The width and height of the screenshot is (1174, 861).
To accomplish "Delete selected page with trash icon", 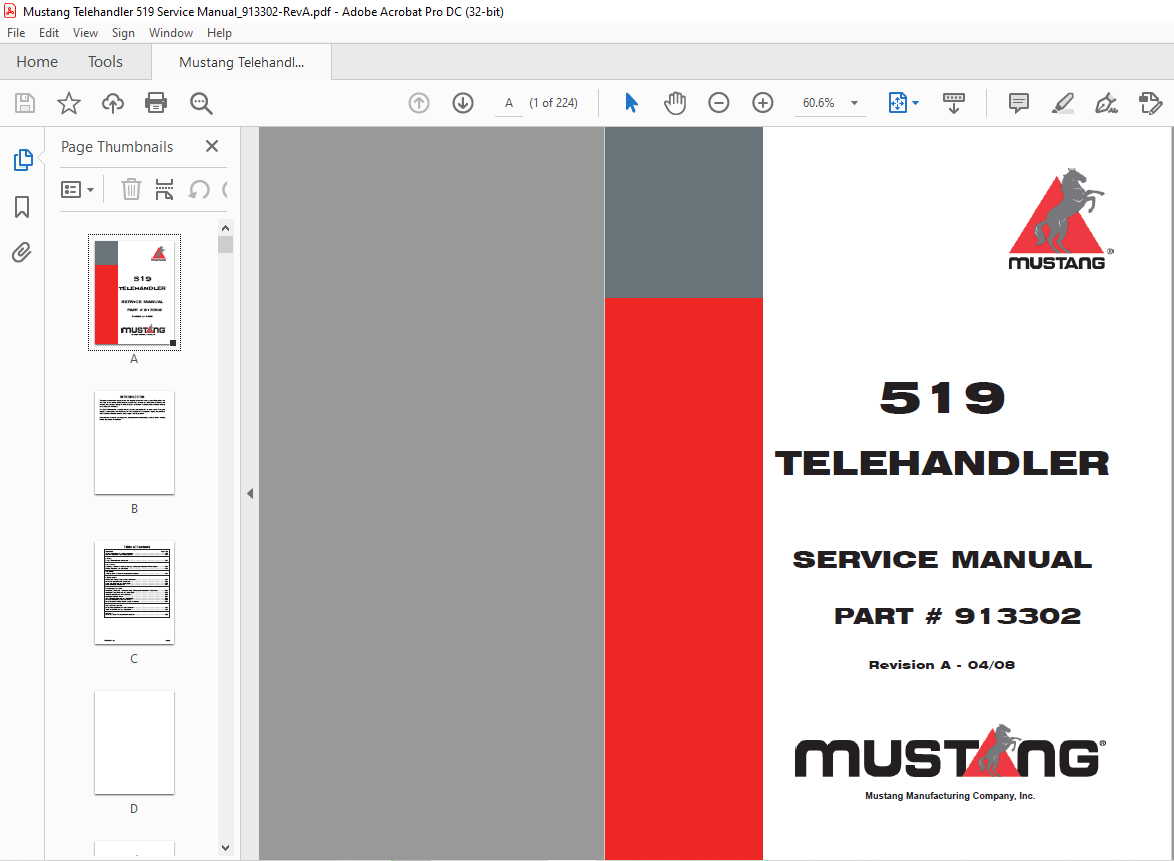I will pos(131,189).
